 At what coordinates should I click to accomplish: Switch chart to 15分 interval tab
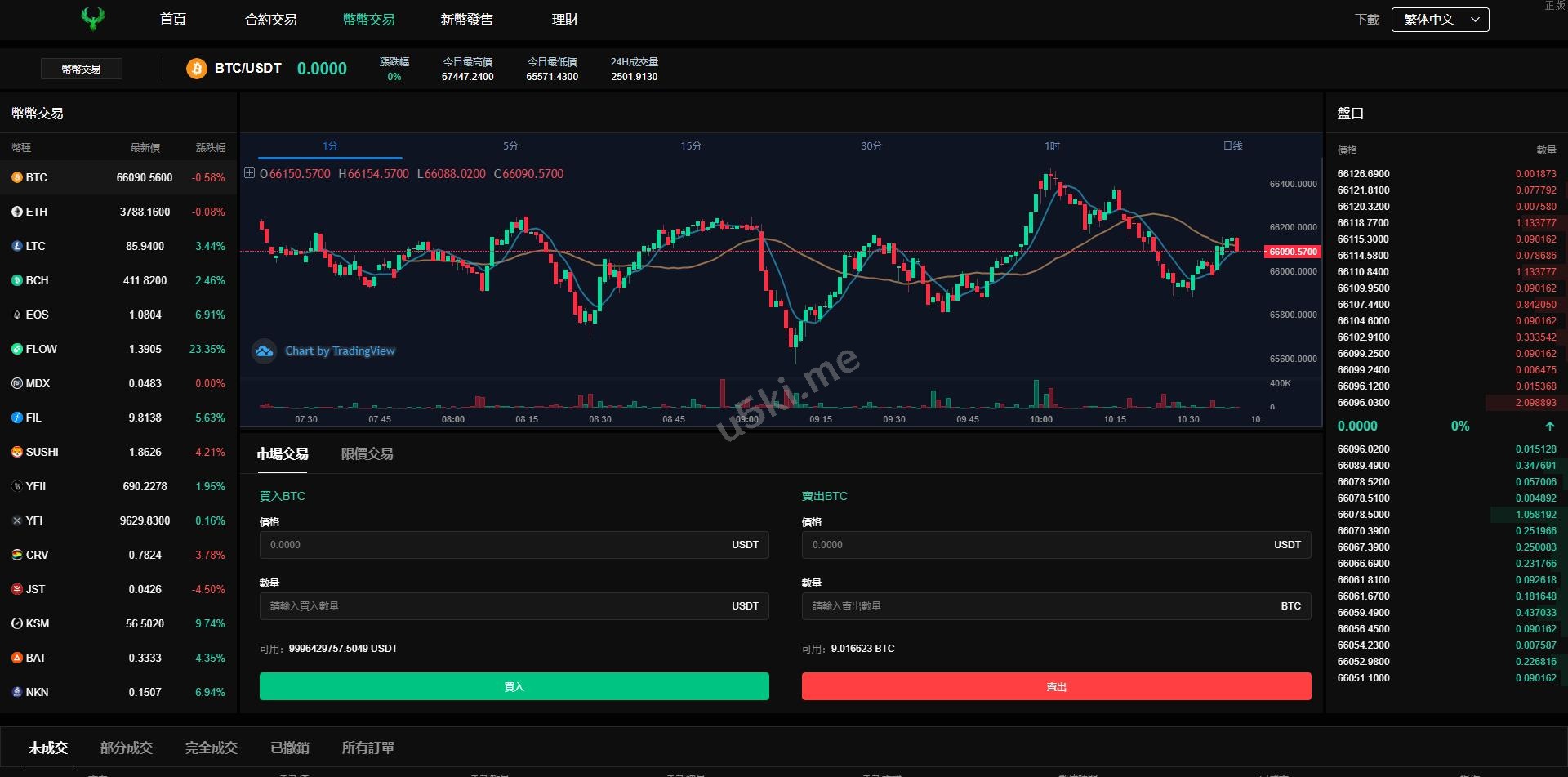click(x=691, y=146)
